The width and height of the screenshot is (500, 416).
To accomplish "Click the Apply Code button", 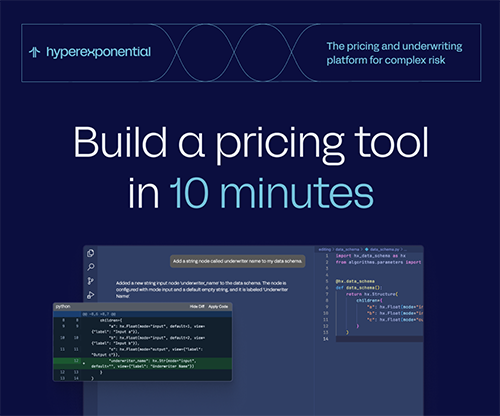I will [218, 306].
